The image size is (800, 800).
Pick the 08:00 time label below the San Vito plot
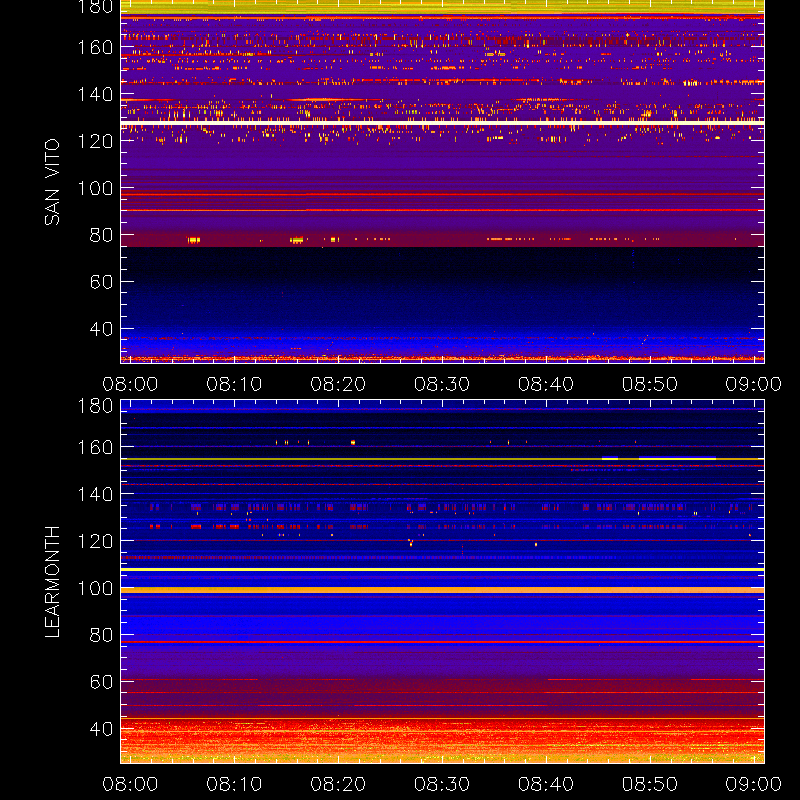[x=130, y=384]
